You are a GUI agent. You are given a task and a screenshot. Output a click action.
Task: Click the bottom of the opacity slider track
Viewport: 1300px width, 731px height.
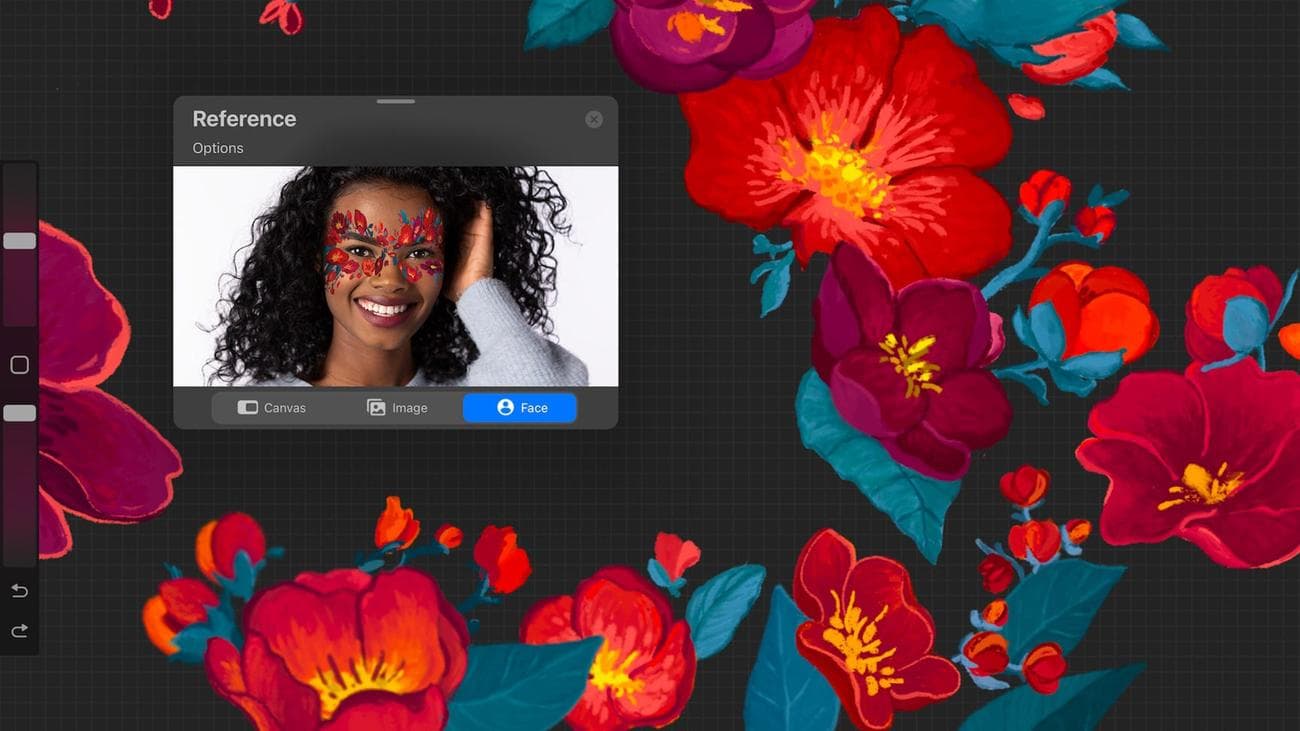click(19, 555)
